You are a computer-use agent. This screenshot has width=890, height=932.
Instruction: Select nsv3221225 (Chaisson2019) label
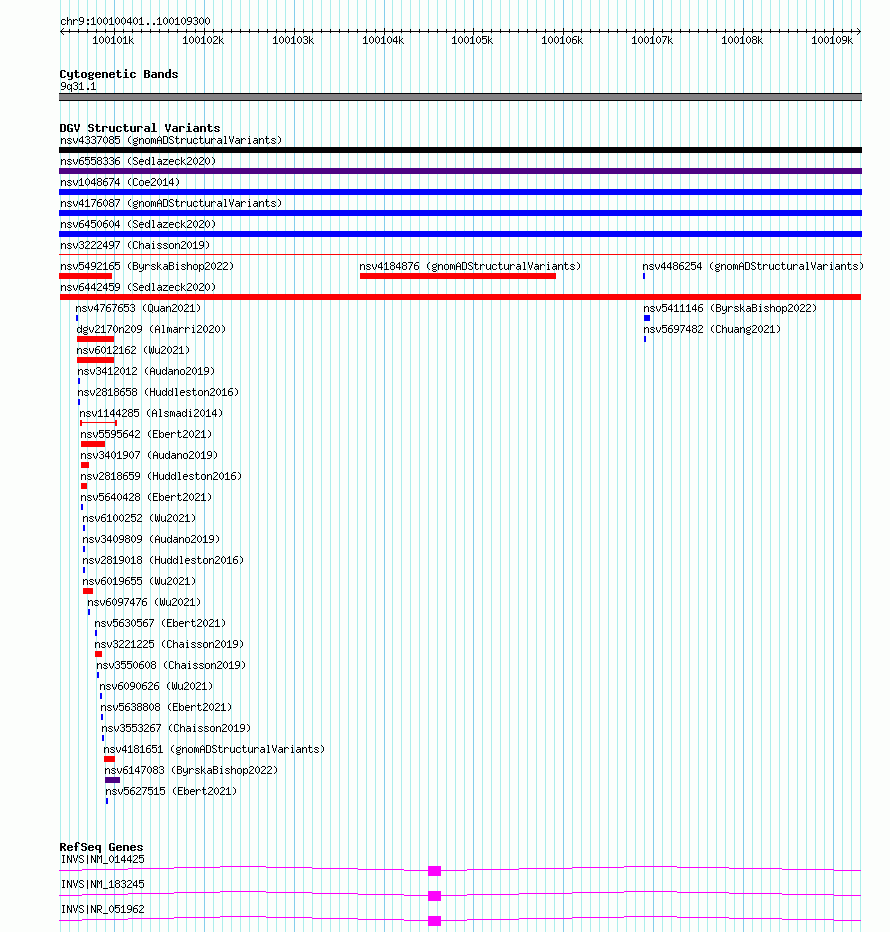pos(169,644)
